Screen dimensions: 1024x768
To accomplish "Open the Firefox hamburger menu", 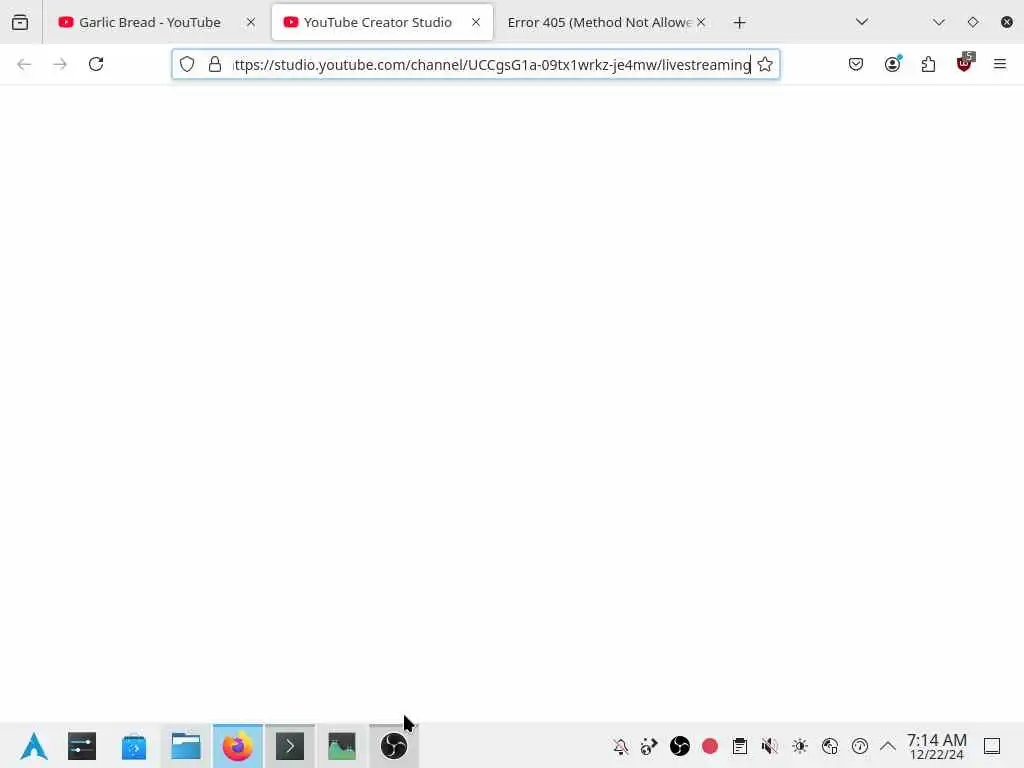I will [1000, 64].
